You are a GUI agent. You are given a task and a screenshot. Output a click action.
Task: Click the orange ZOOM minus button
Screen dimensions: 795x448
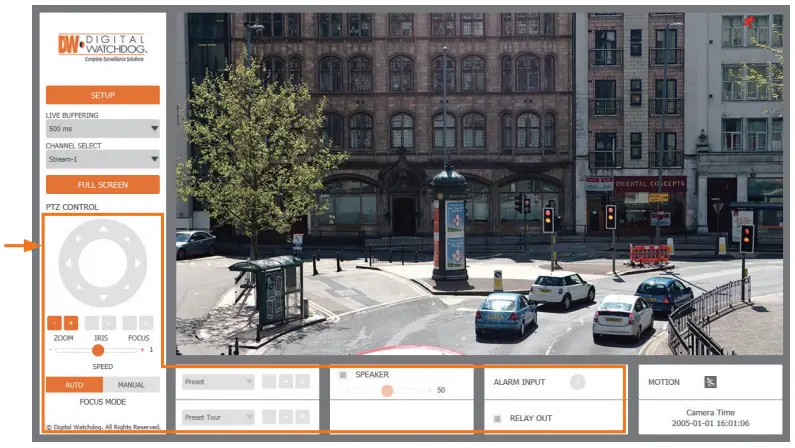[54, 323]
